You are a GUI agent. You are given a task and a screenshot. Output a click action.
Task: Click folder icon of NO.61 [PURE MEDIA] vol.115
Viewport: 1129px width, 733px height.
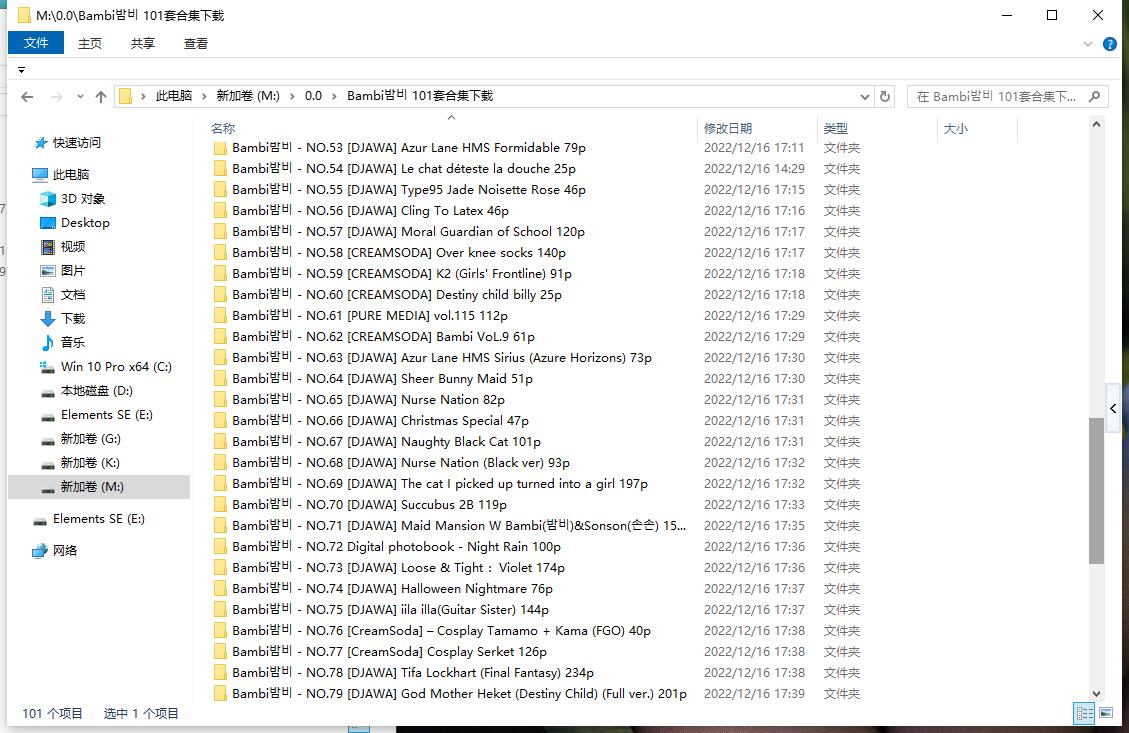pyautogui.click(x=220, y=315)
